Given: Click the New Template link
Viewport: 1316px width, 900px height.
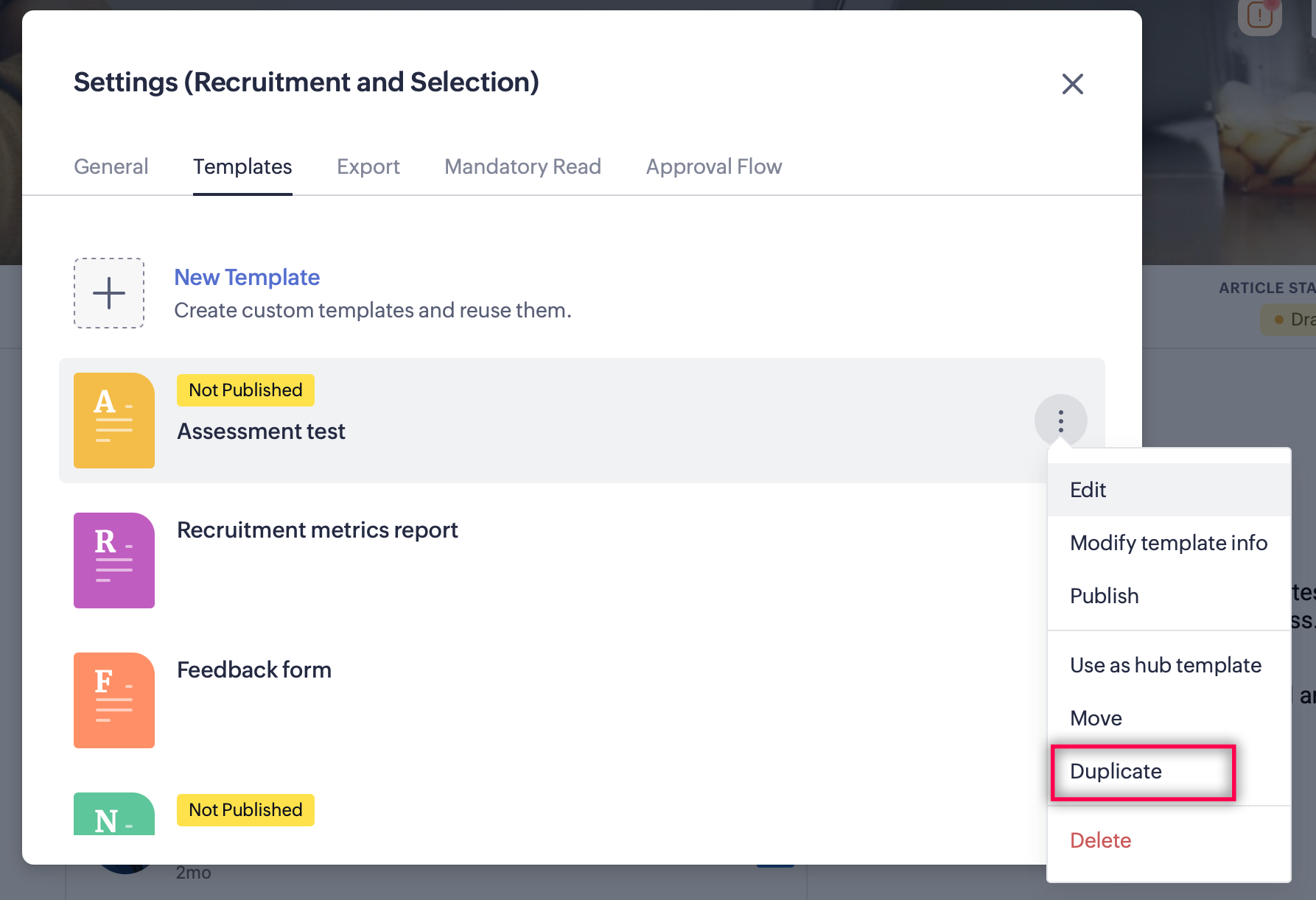Looking at the screenshot, I should [247, 278].
